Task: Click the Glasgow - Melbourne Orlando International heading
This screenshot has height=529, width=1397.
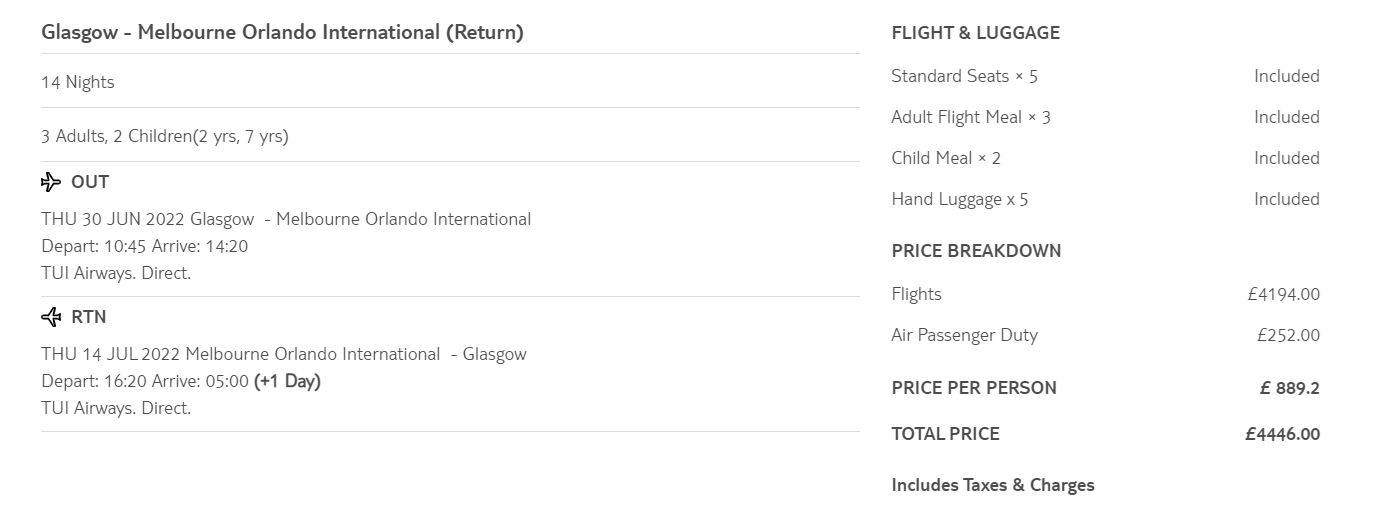Action: 282,32
